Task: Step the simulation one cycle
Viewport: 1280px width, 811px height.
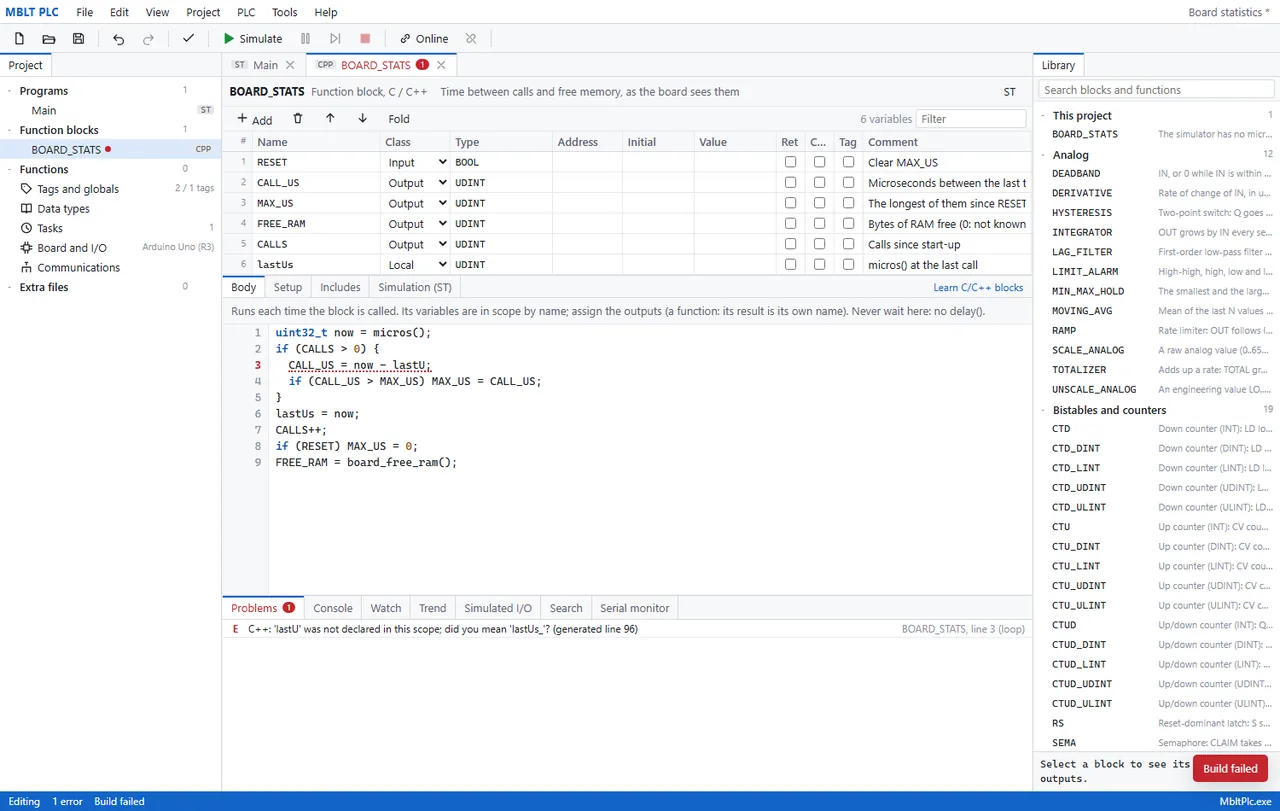Action: coord(335,39)
